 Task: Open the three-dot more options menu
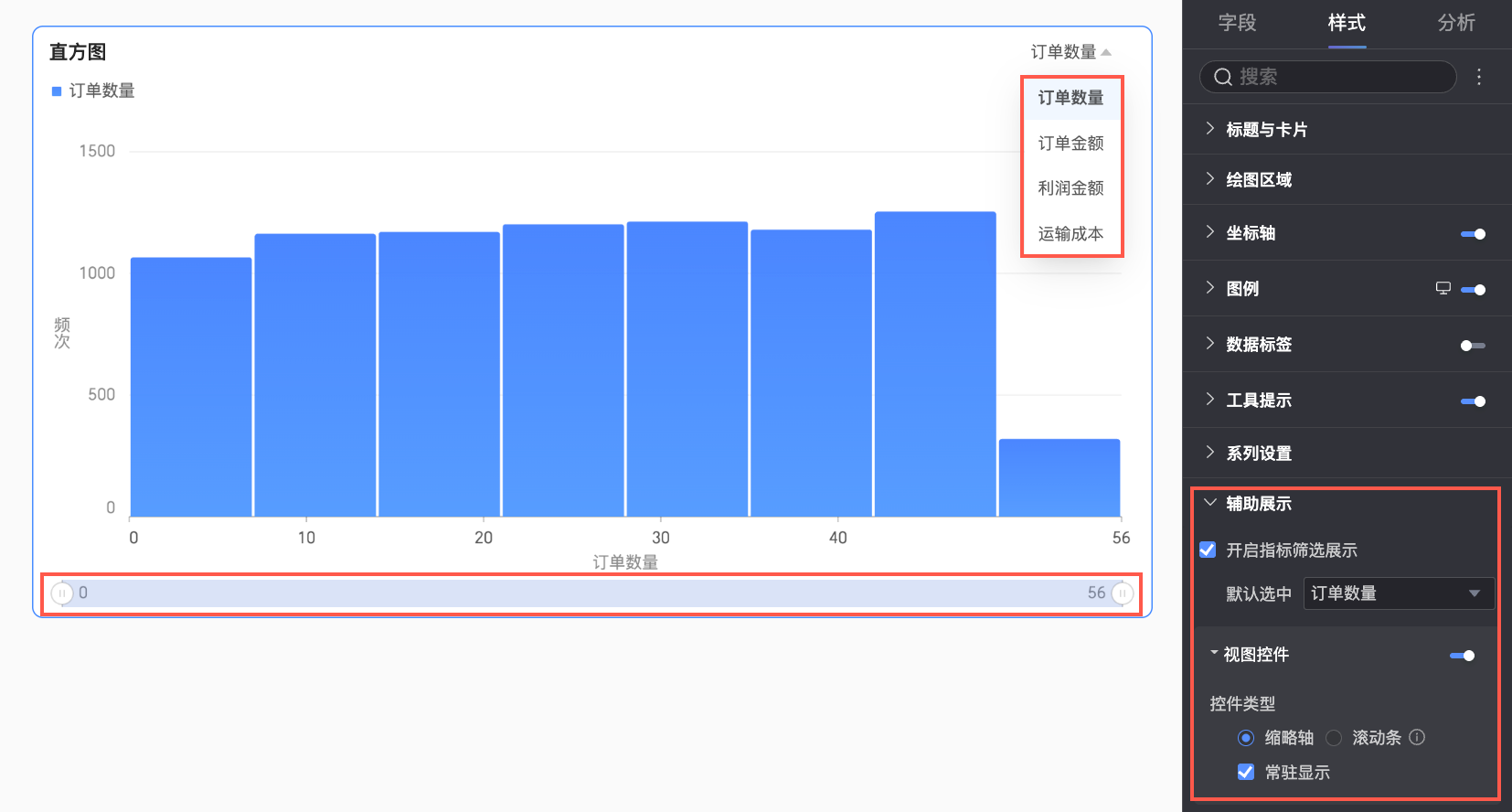click(1479, 77)
